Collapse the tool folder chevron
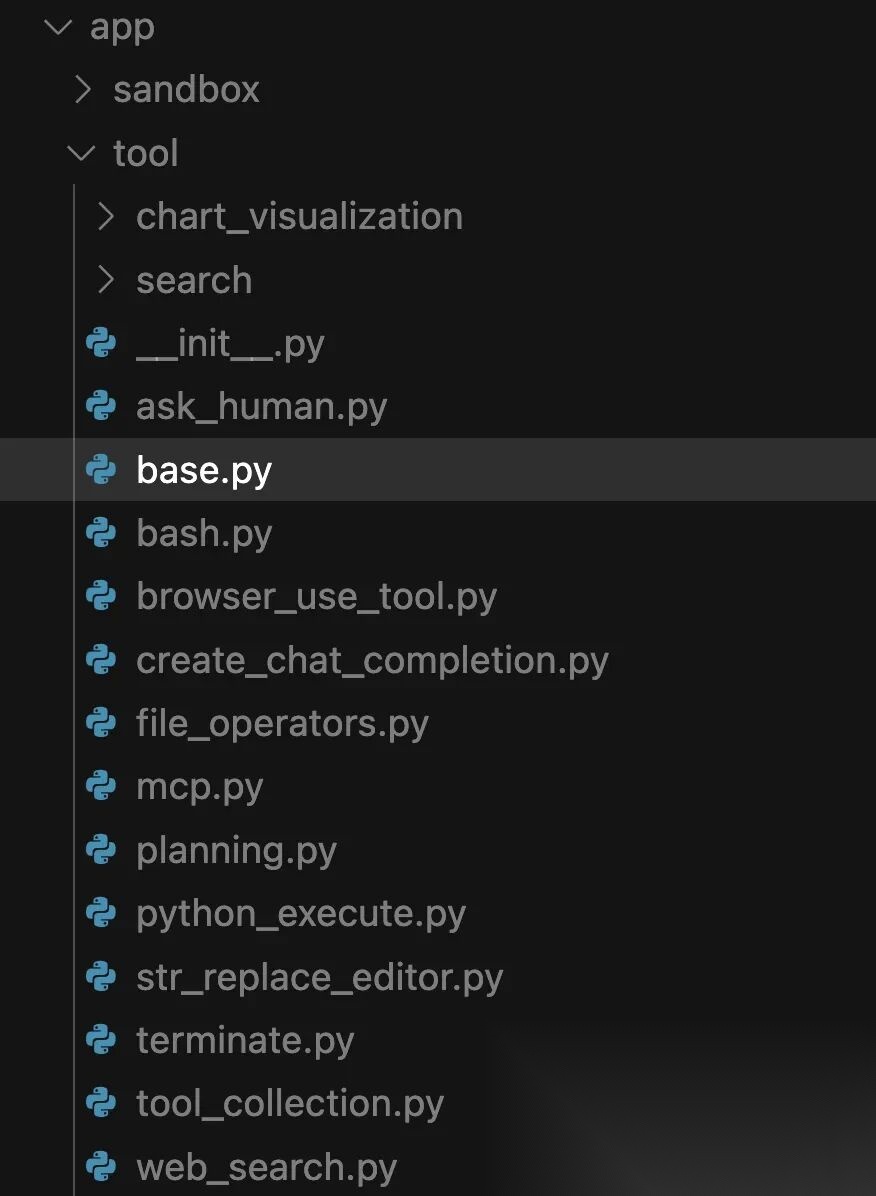This screenshot has height=1196, width=876. click(81, 153)
